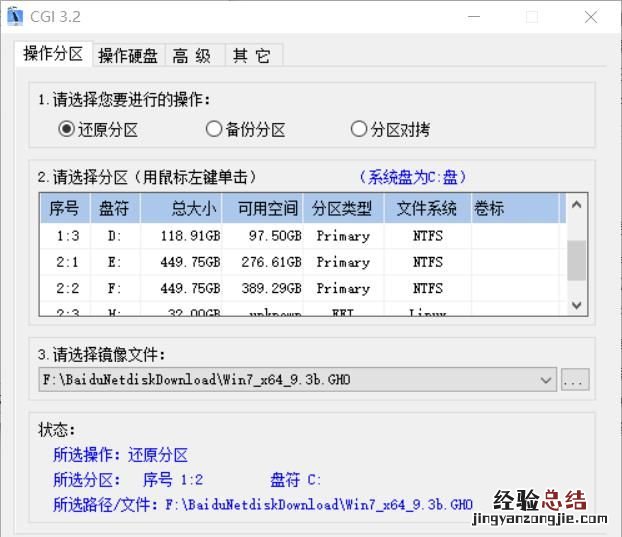
Task: Click the browse "..." button for image file
Action: click(574, 380)
